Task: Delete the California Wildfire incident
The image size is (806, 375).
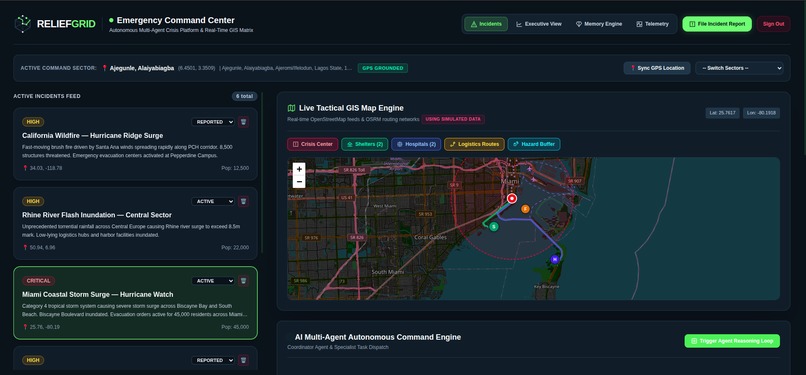Action: pos(243,122)
